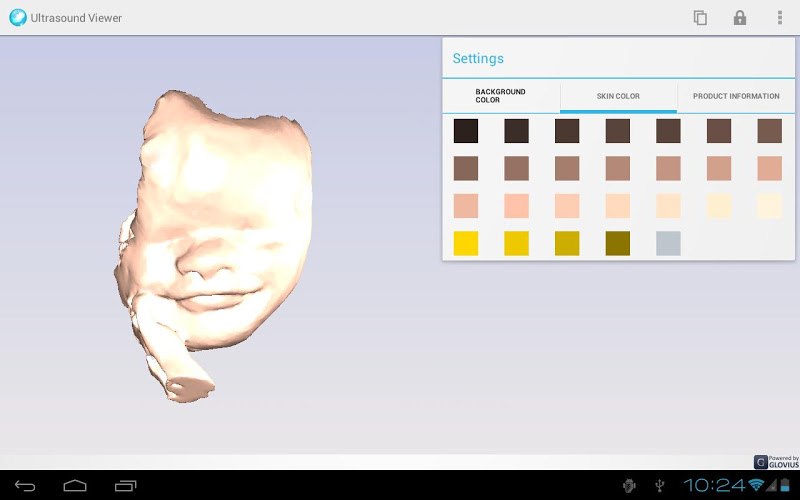Viewport: 800px width, 500px height.
Task: Pick third swatch in second skin row
Action: point(567,168)
